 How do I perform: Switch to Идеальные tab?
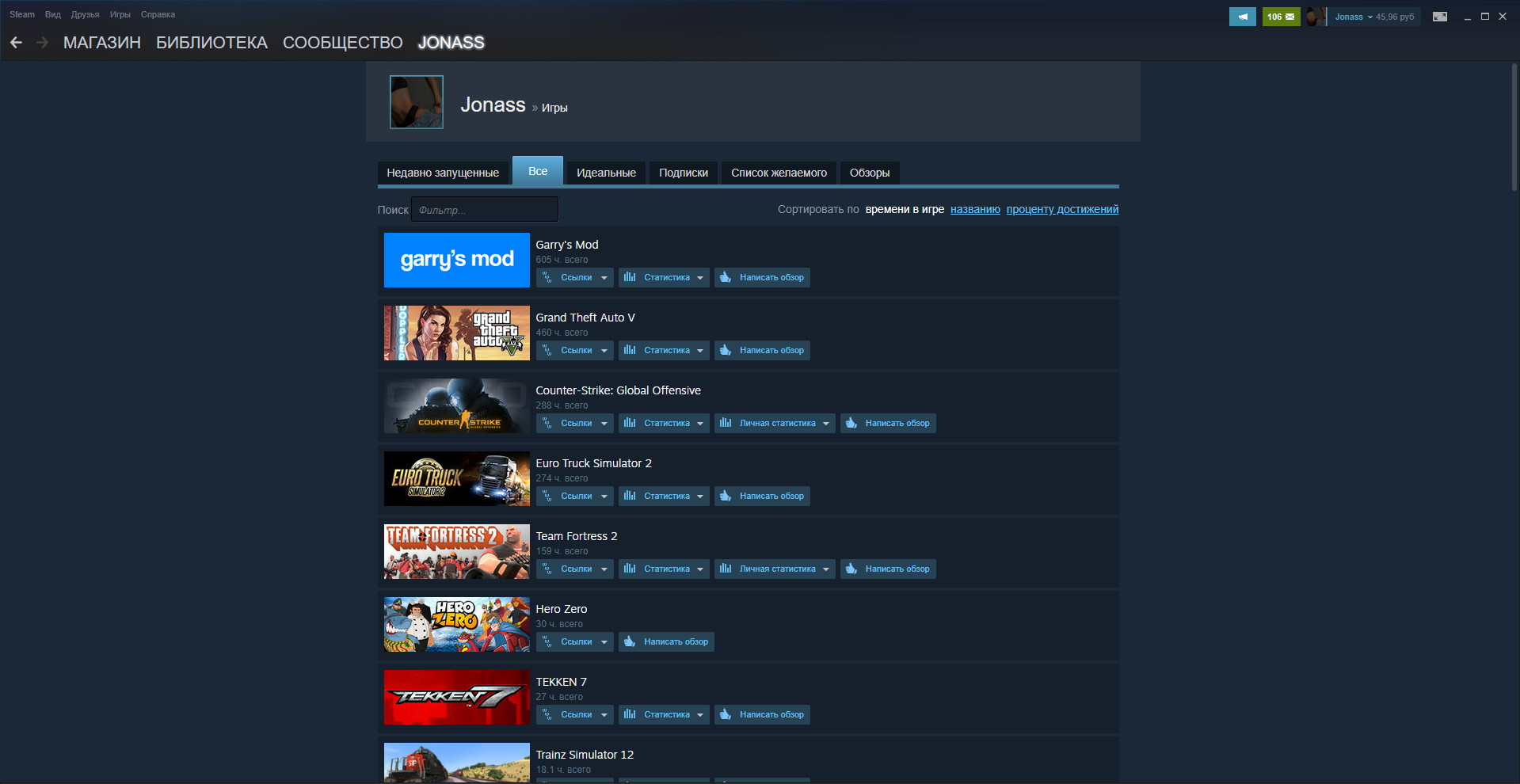(x=606, y=173)
